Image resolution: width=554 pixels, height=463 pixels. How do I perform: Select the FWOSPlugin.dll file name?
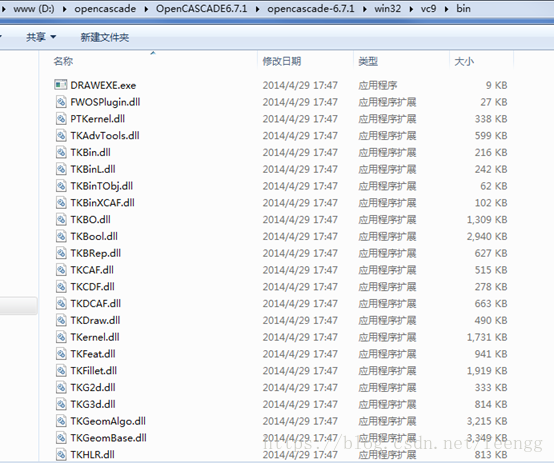click(105, 102)
